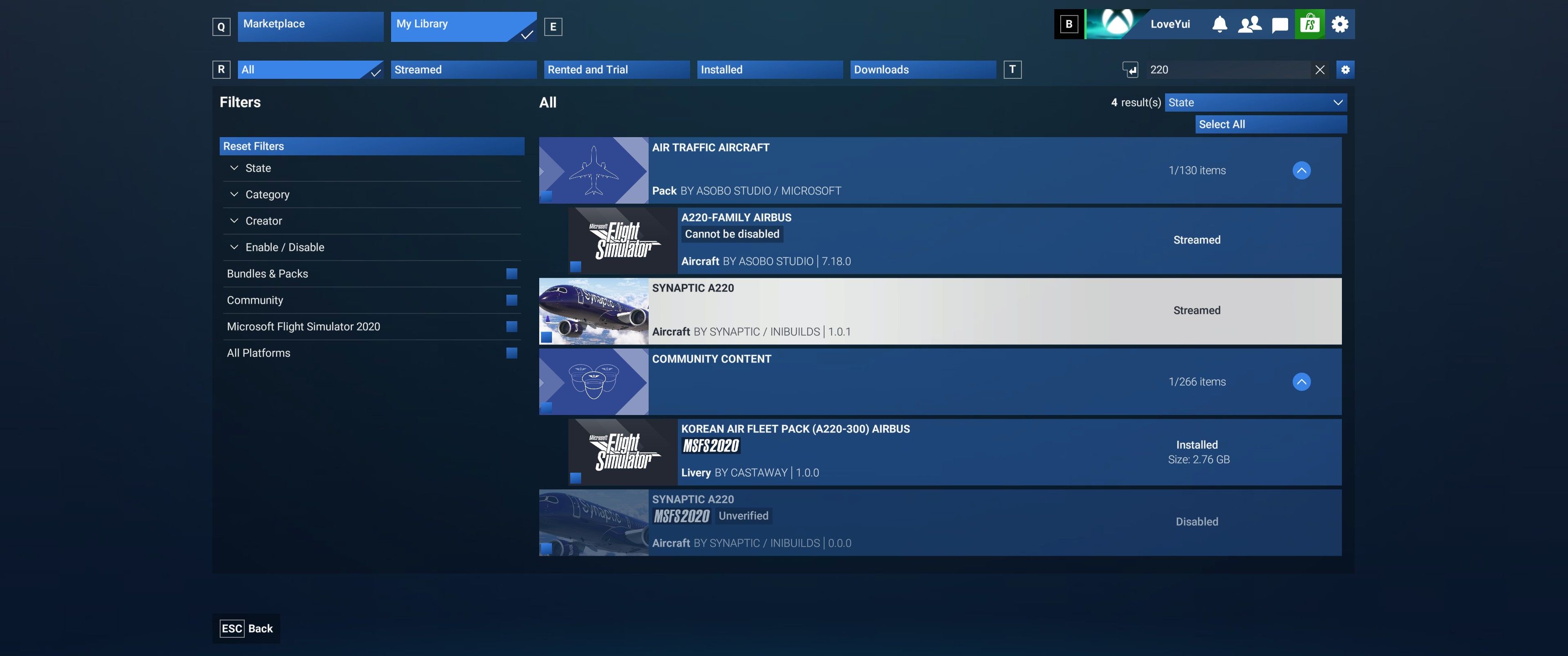Click the A220-Family Airbus title
Viewport: 1568px width, 656px height.
[736, 218]
